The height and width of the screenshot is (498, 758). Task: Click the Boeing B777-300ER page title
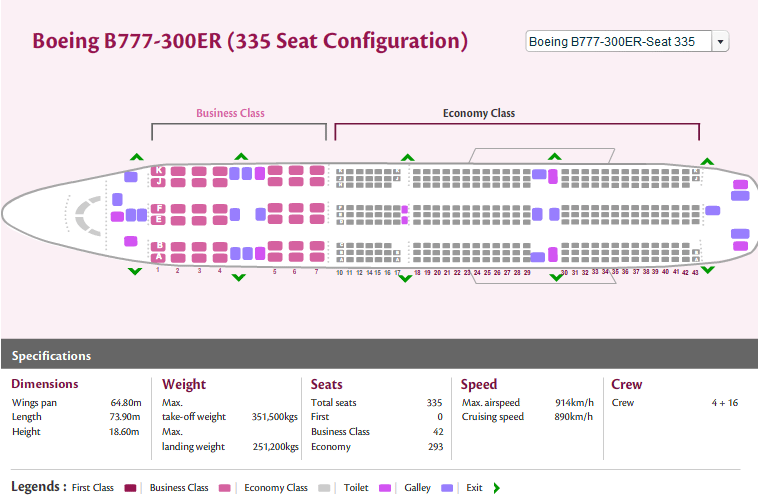point(250,41)
